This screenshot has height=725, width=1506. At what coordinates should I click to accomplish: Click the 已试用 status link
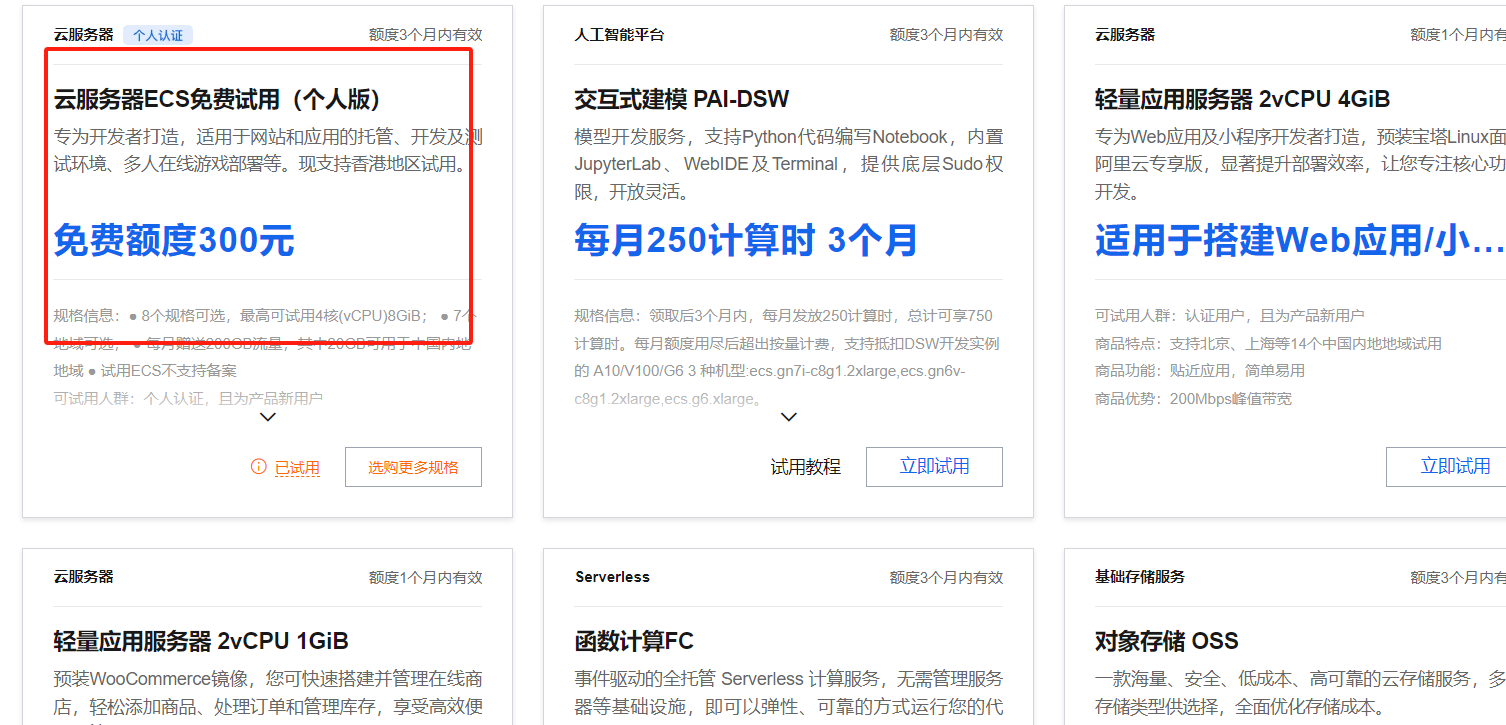(x=297, y=468)
